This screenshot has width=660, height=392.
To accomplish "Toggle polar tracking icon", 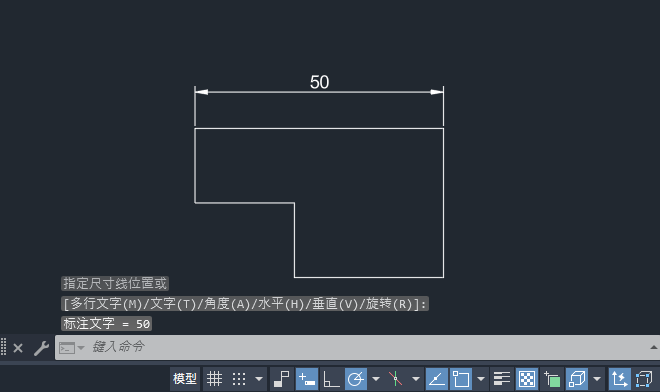I will [356, 379].
